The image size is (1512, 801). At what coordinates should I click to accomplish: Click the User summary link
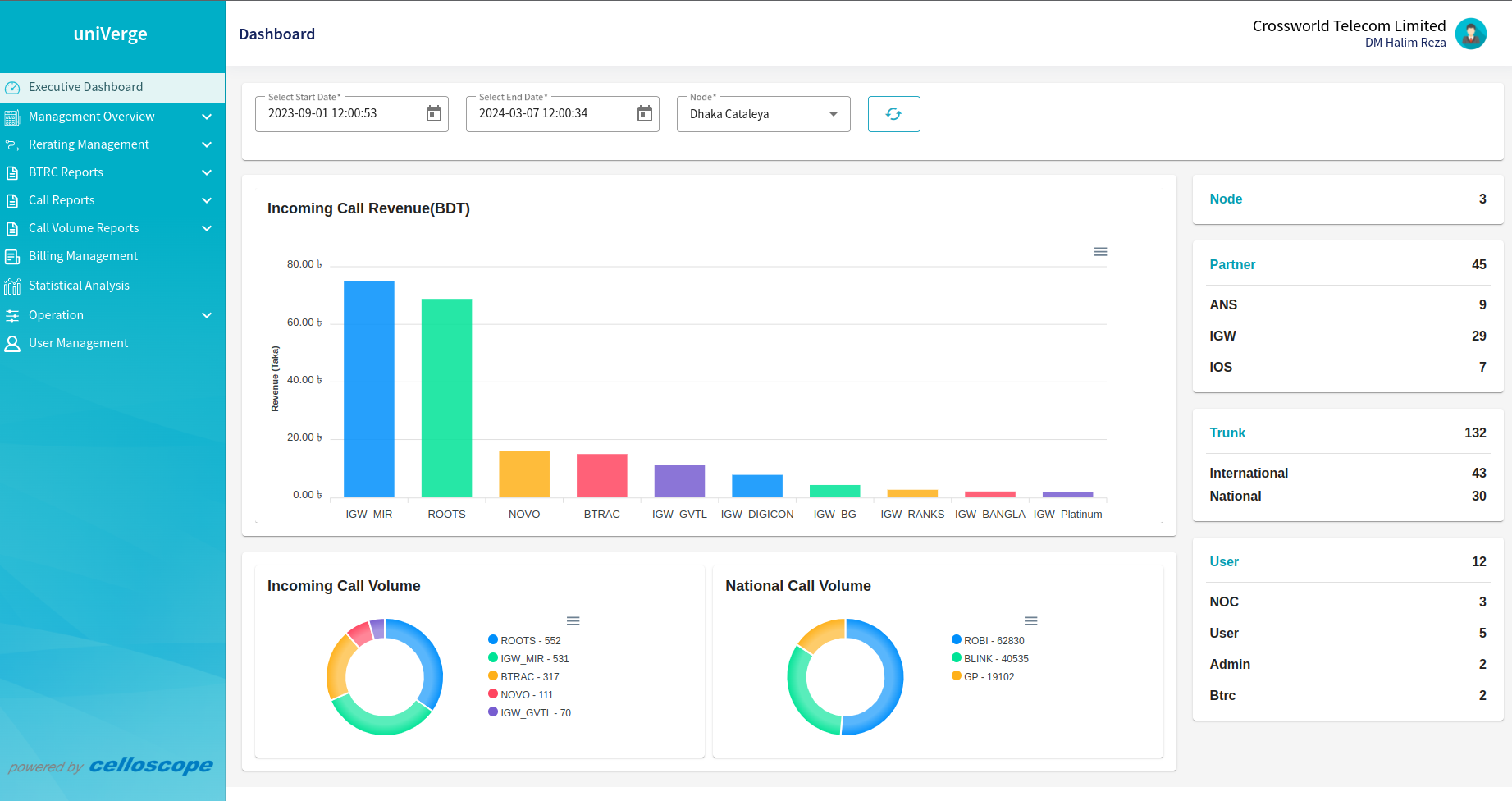click(x=1224, y=562)
